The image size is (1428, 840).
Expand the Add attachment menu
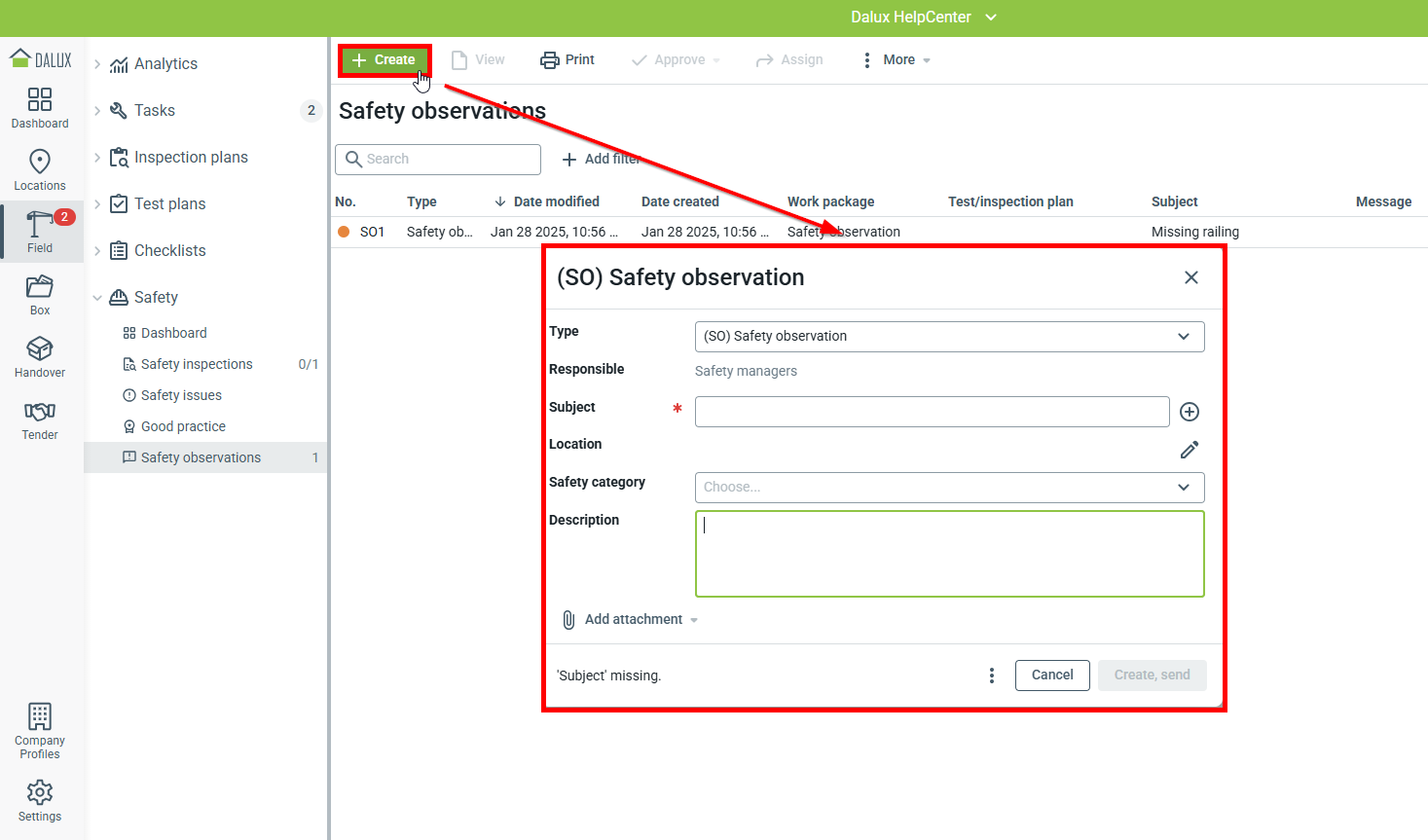coord(632,620)
